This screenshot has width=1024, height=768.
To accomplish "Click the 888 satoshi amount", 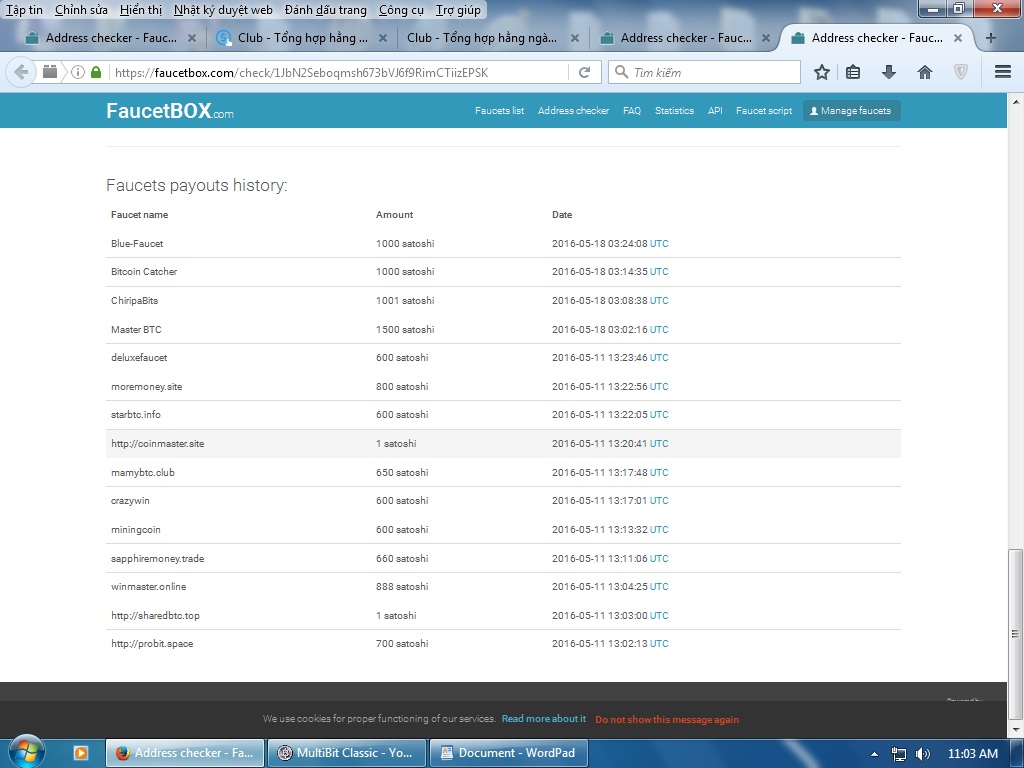I will (402, 587).
